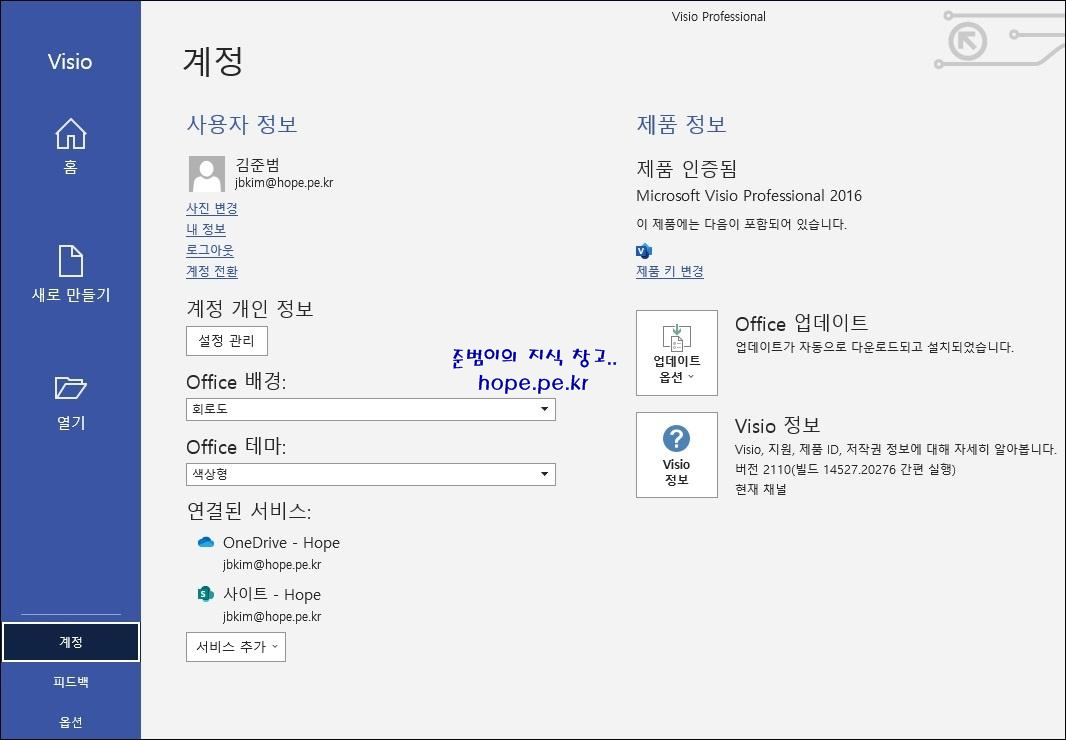The width and height of the screenshot is (1066, 740).
Task: Click the Change product key (제품 키 변경) link
Action: tap(670, 271)
